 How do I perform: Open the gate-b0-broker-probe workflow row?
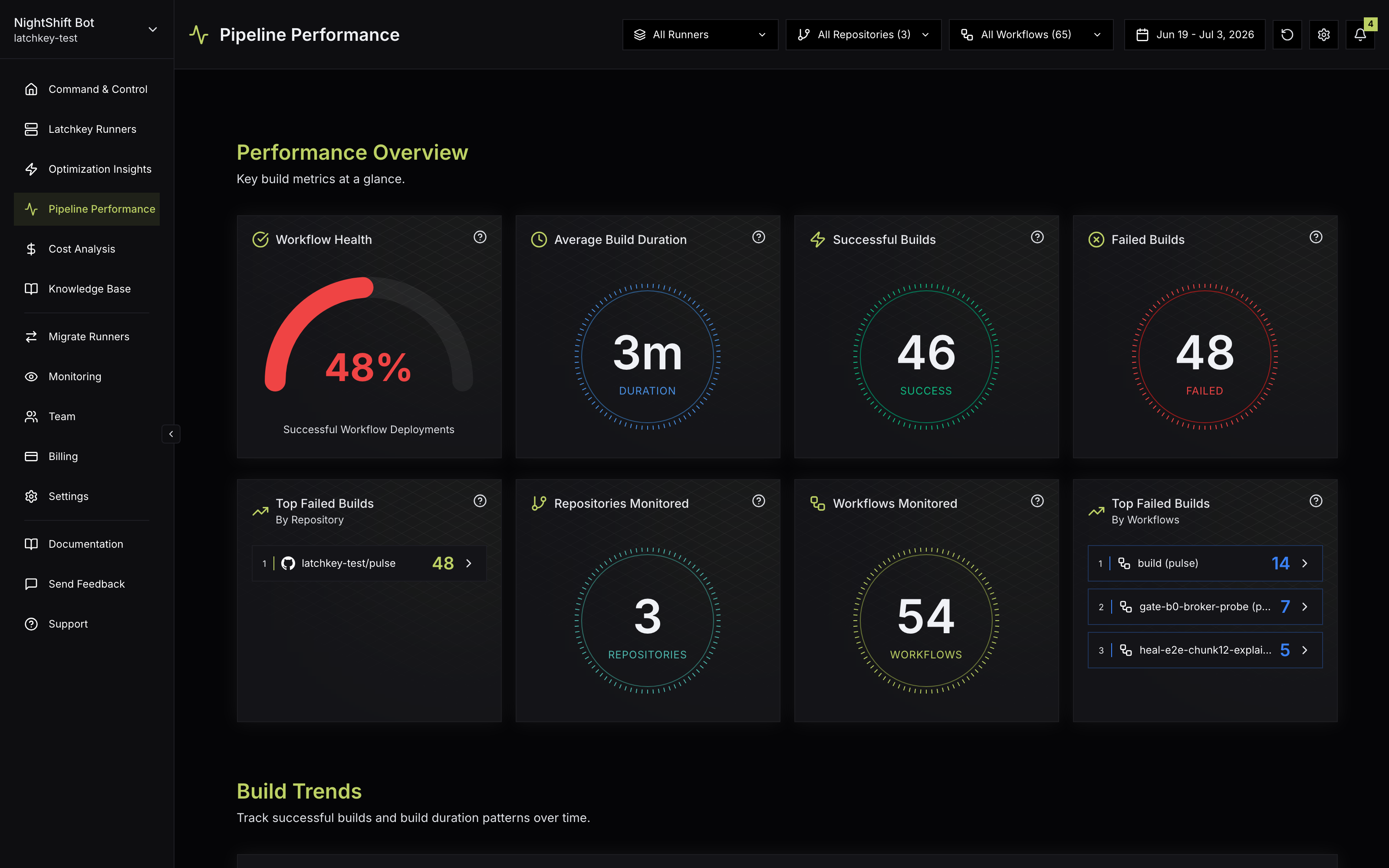tap(1205, 607)
